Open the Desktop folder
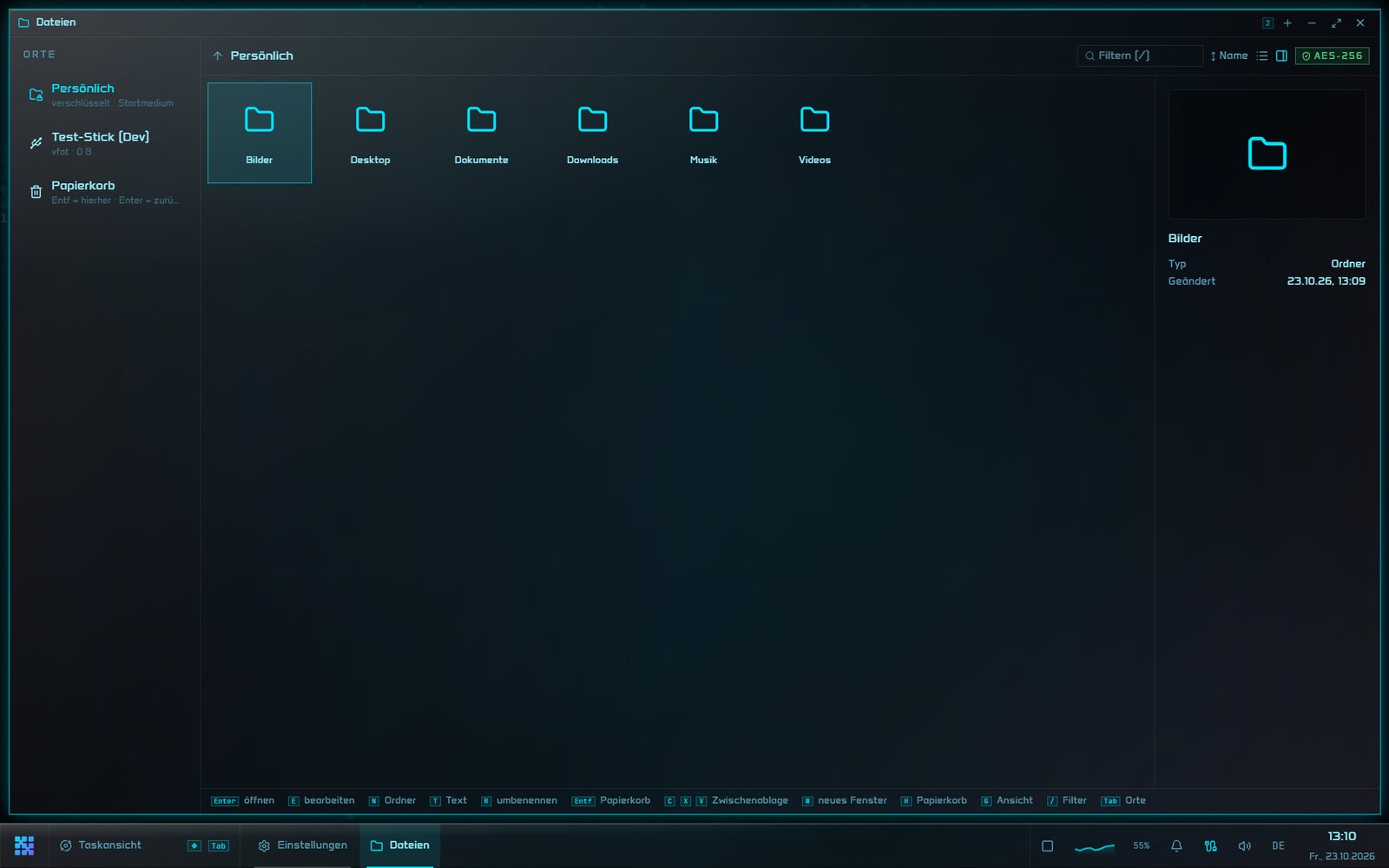This screenshot has height=868, width=1389. click(371, 133)
